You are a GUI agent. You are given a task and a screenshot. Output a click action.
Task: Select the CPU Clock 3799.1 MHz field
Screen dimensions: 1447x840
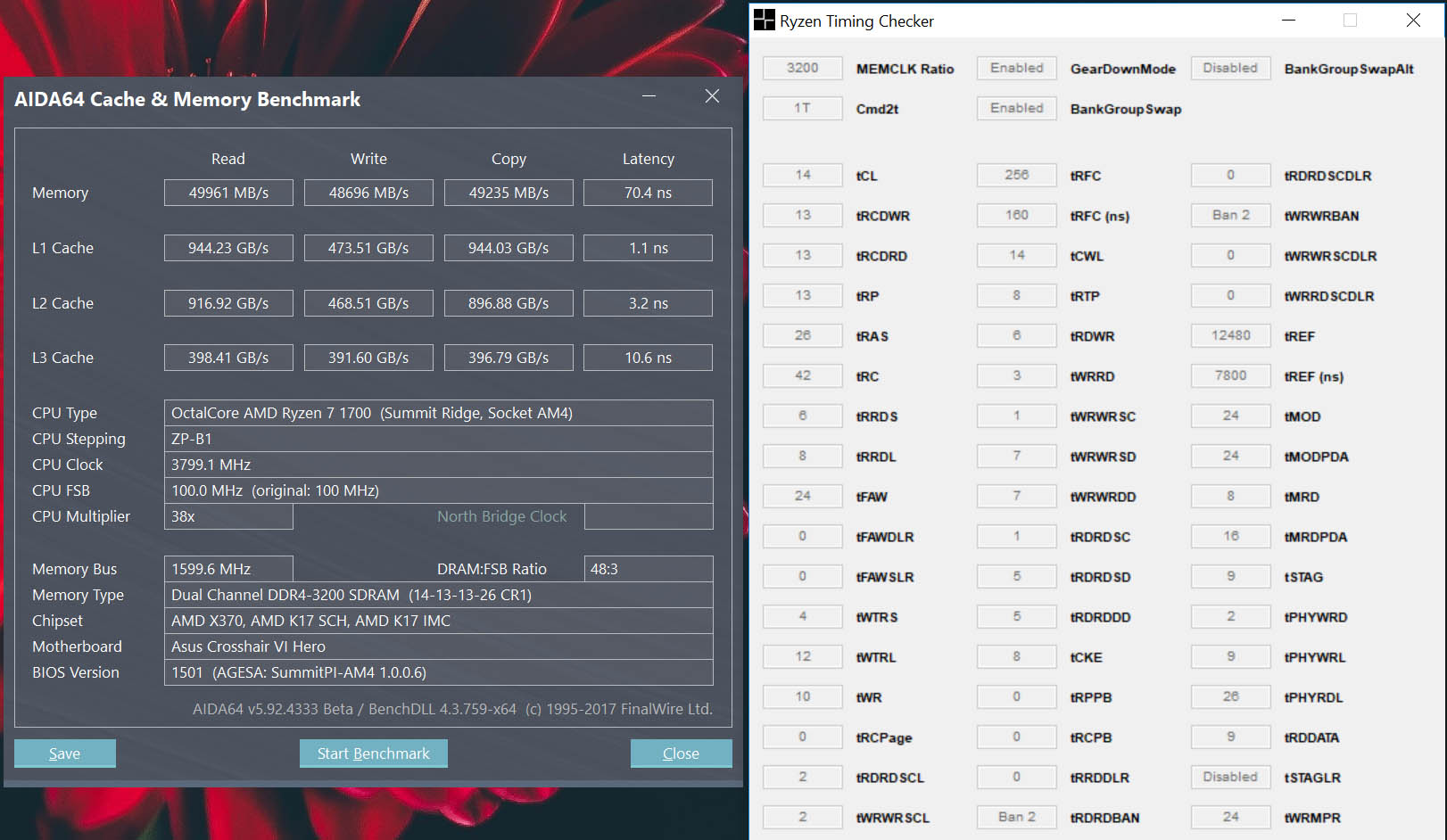click(438, 465)
